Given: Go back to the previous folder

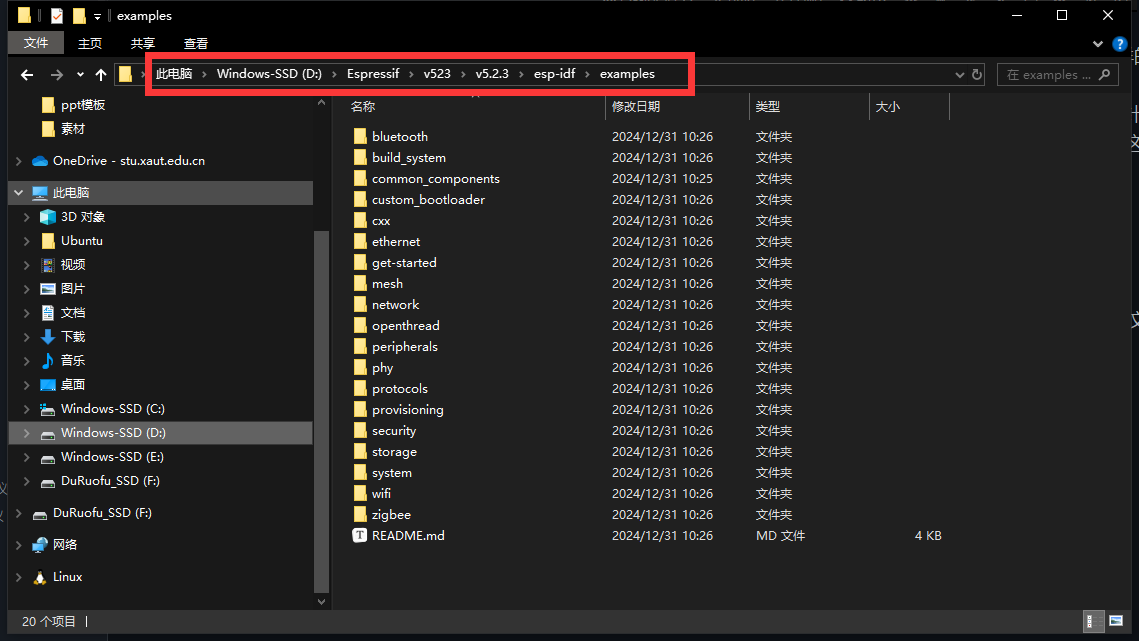Looking at the screenshot, I should pos(27,75).
